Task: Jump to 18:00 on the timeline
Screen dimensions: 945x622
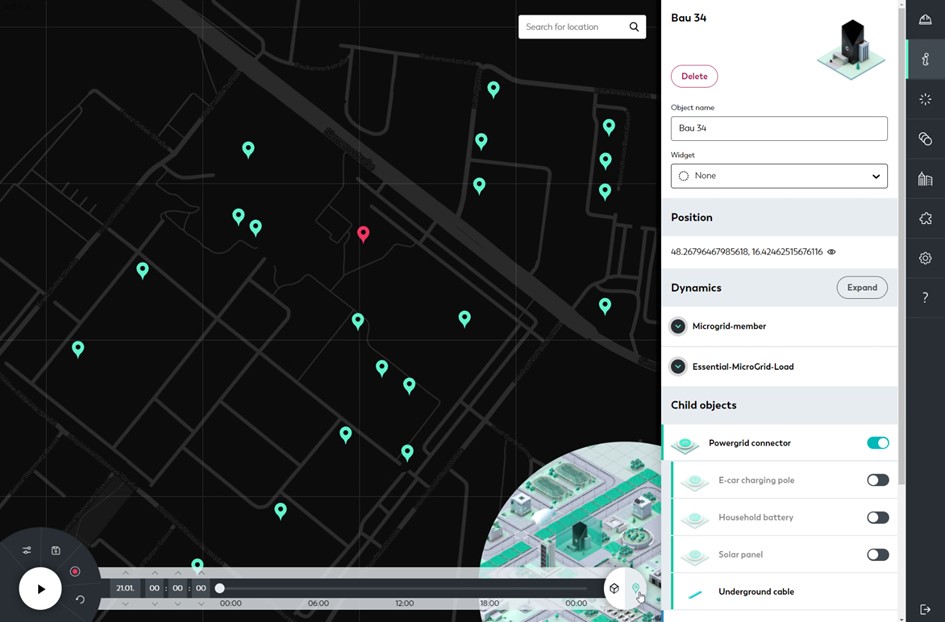Action: coord(489,603)
